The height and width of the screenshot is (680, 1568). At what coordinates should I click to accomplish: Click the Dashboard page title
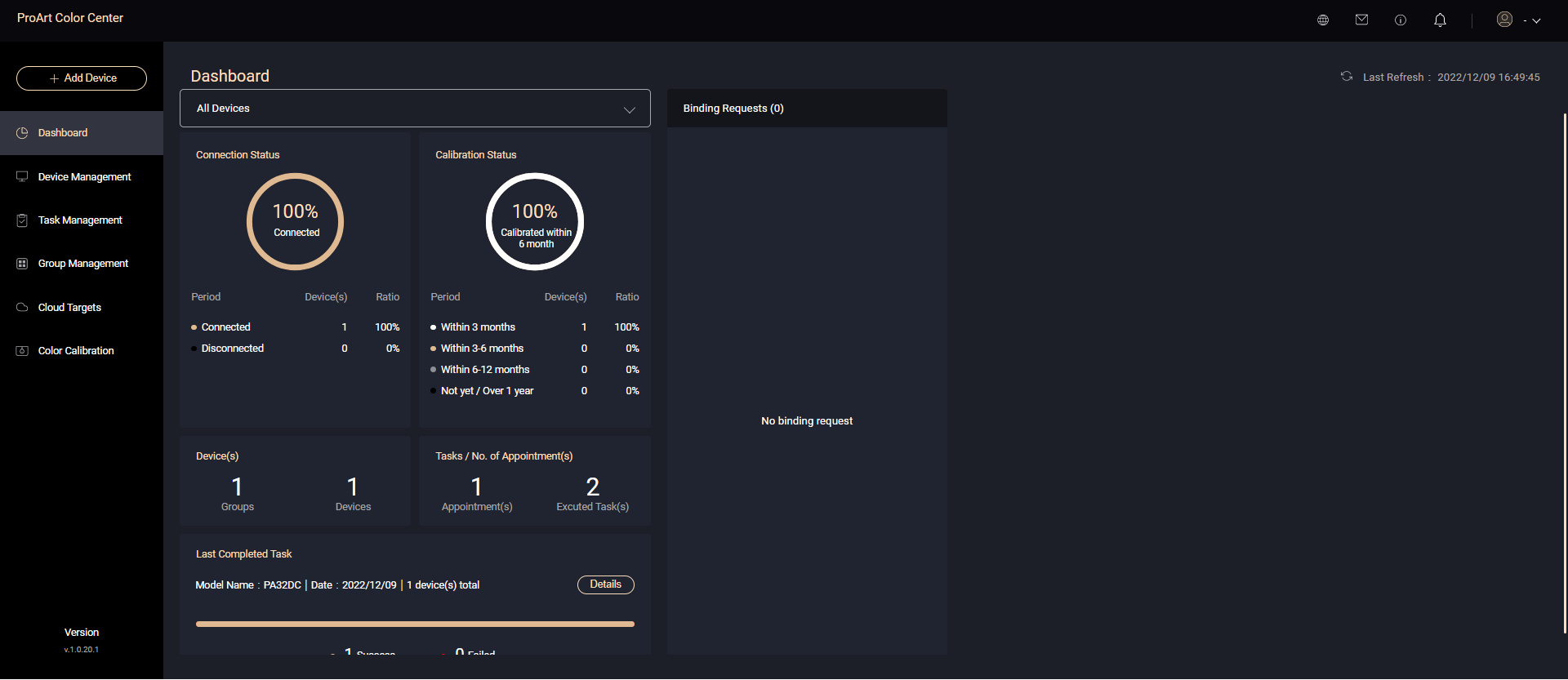pyautogui.click(x=230, y=76)
